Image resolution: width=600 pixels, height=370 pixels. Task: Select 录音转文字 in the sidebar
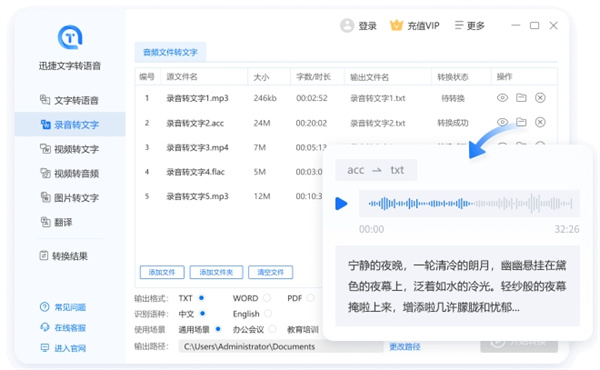[70, 124]
